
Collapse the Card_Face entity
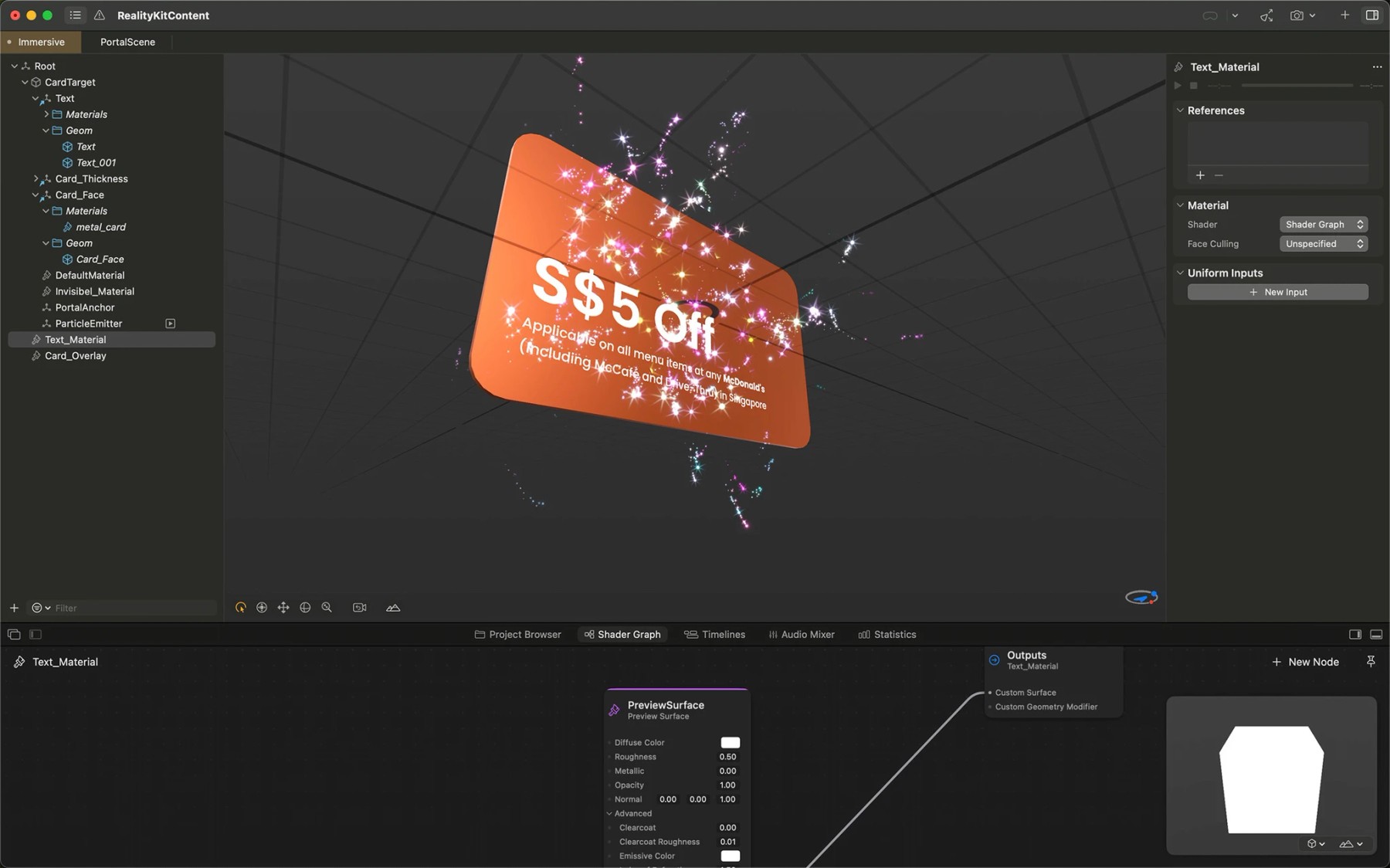coord(36,195)
